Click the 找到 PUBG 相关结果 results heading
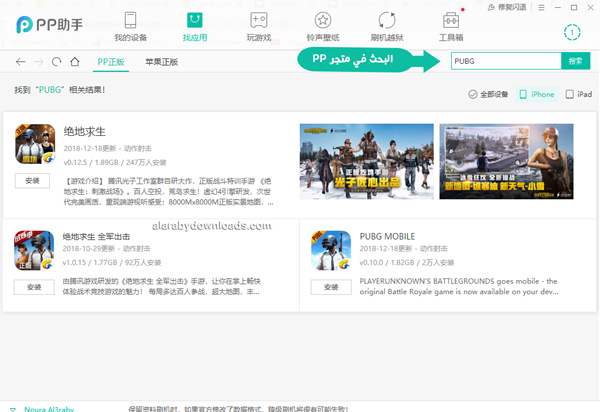Image resolution: width=600 pixels, height=412 pixels. 60,90
